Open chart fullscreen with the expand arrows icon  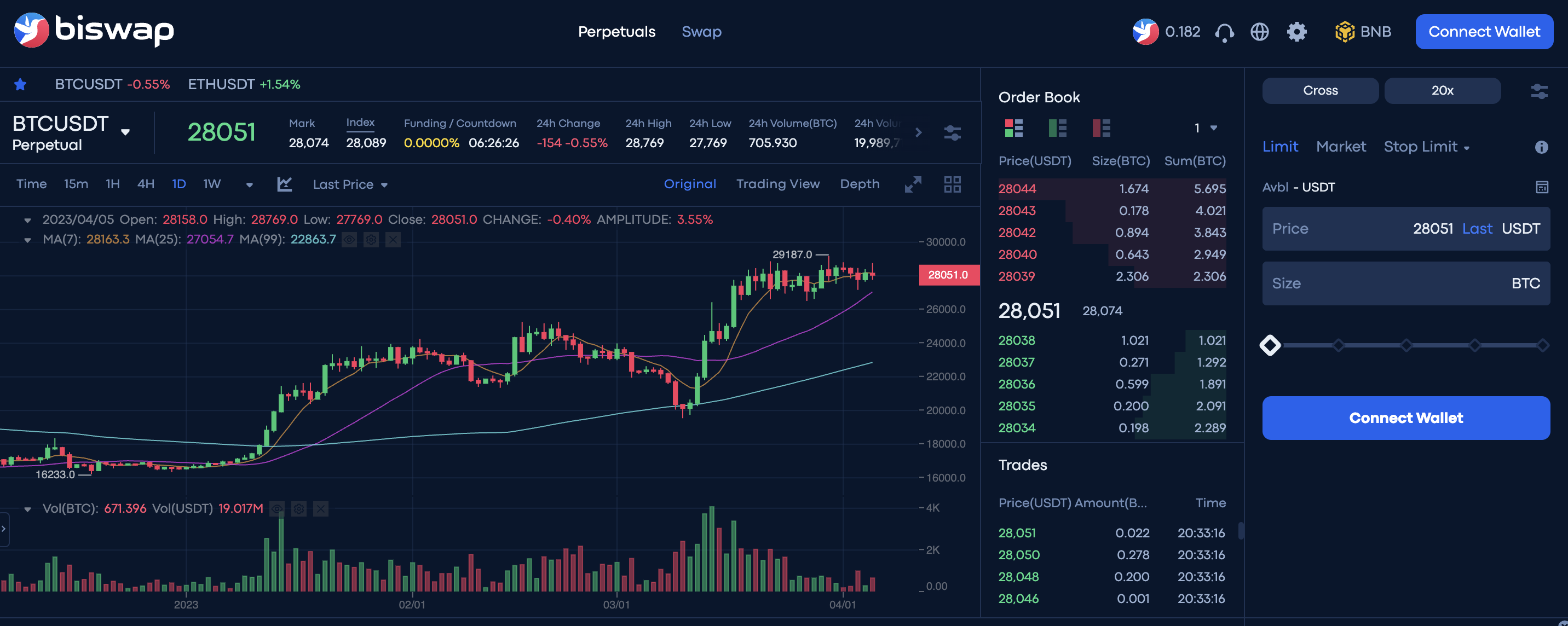coord(913,184)
